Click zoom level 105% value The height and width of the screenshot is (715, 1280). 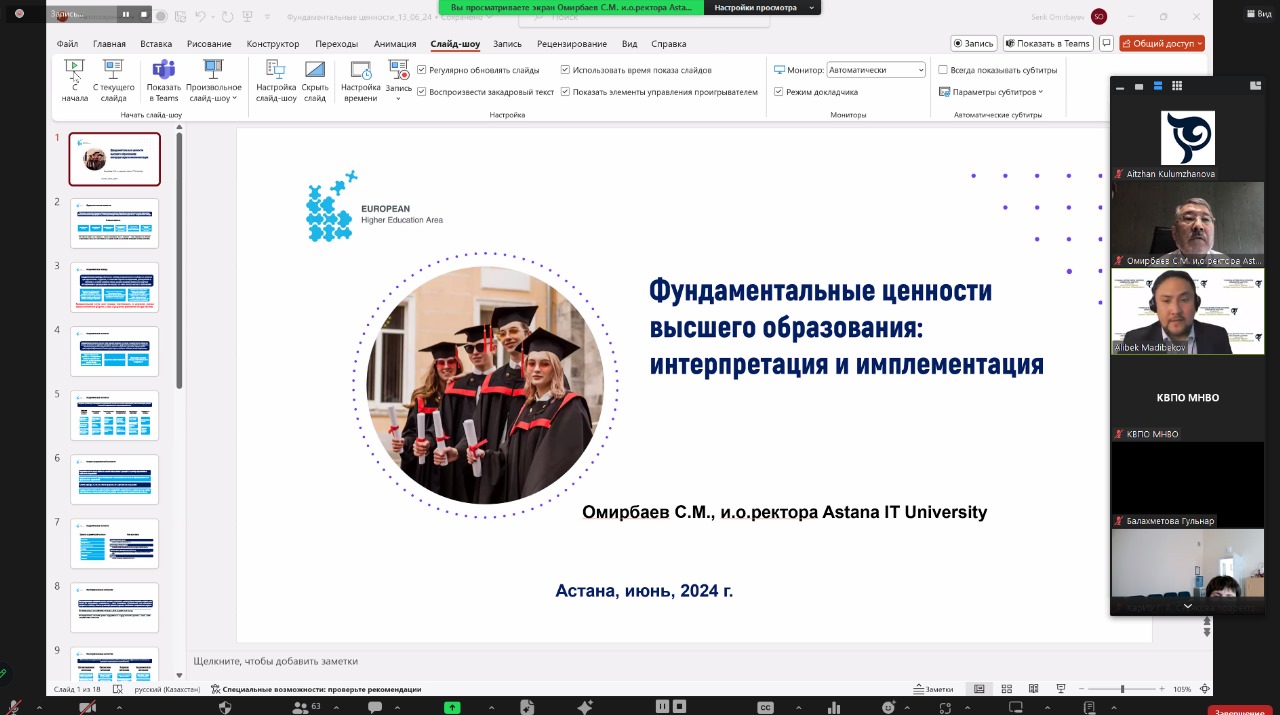click(x=1181, y=689)
